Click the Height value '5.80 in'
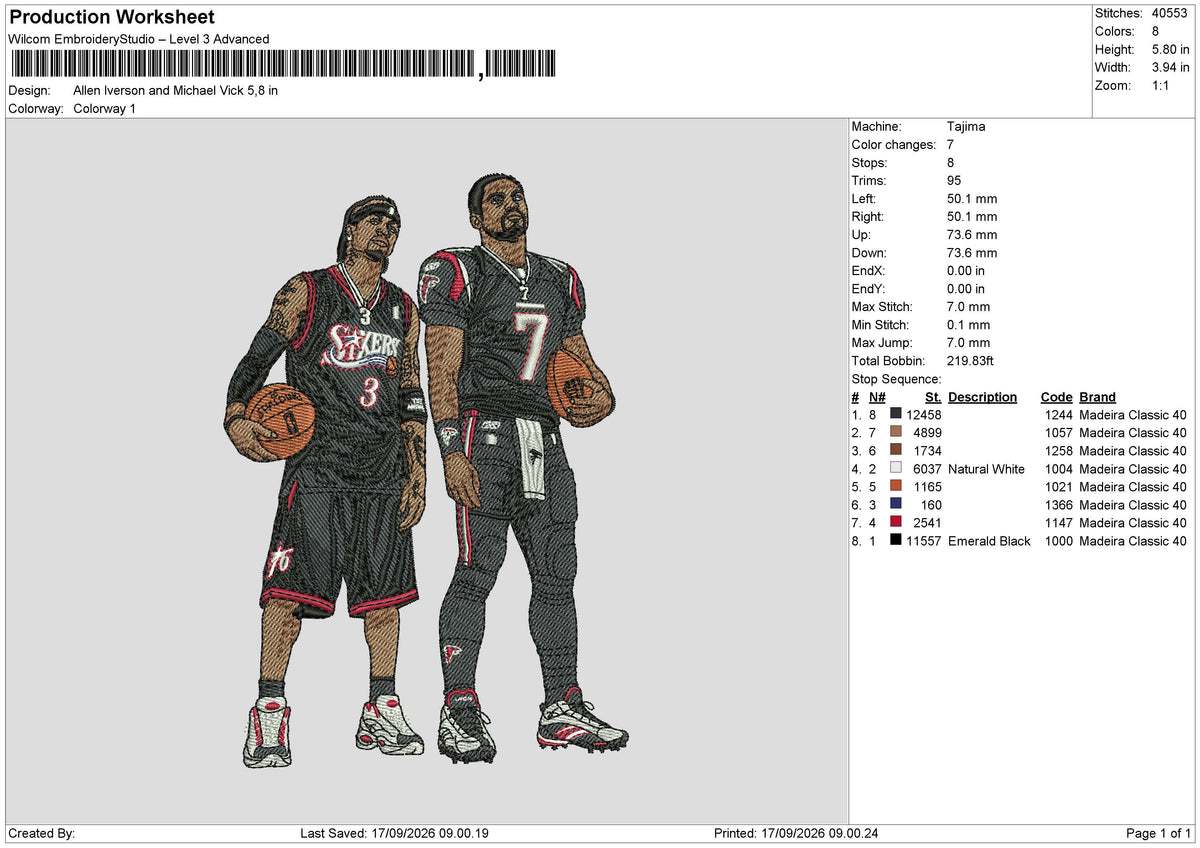The height and width of the screenshot is (848, 1200). coord(1171,50)
